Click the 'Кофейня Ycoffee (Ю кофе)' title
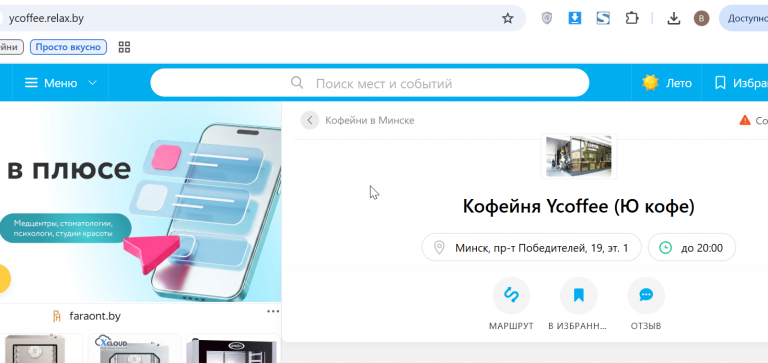The width and height of the screenshot is (768, 363). (578, 207)
